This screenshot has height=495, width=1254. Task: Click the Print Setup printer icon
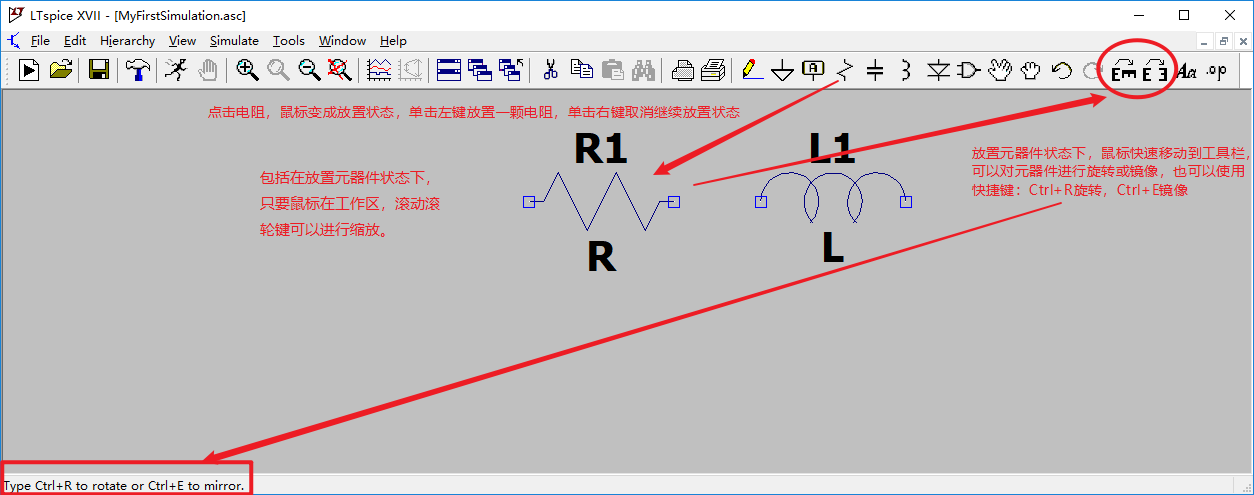click(682, 70)
